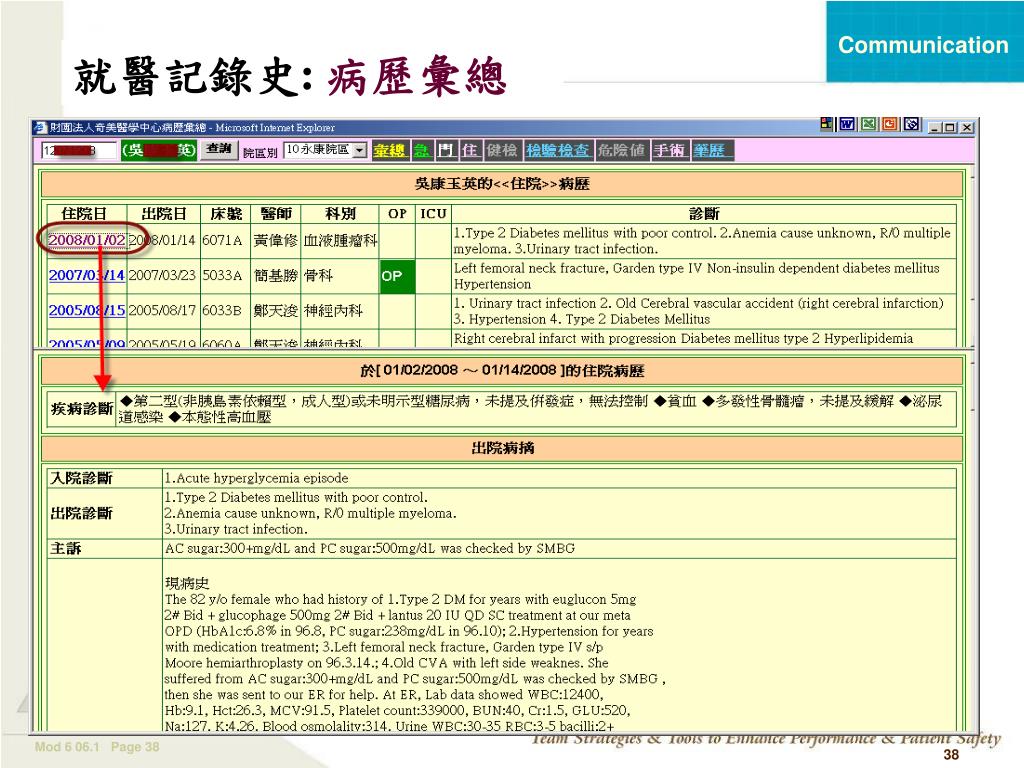Click the ICU column header
The width and height of the screenshot is (1024, 768).
[433, 214]
